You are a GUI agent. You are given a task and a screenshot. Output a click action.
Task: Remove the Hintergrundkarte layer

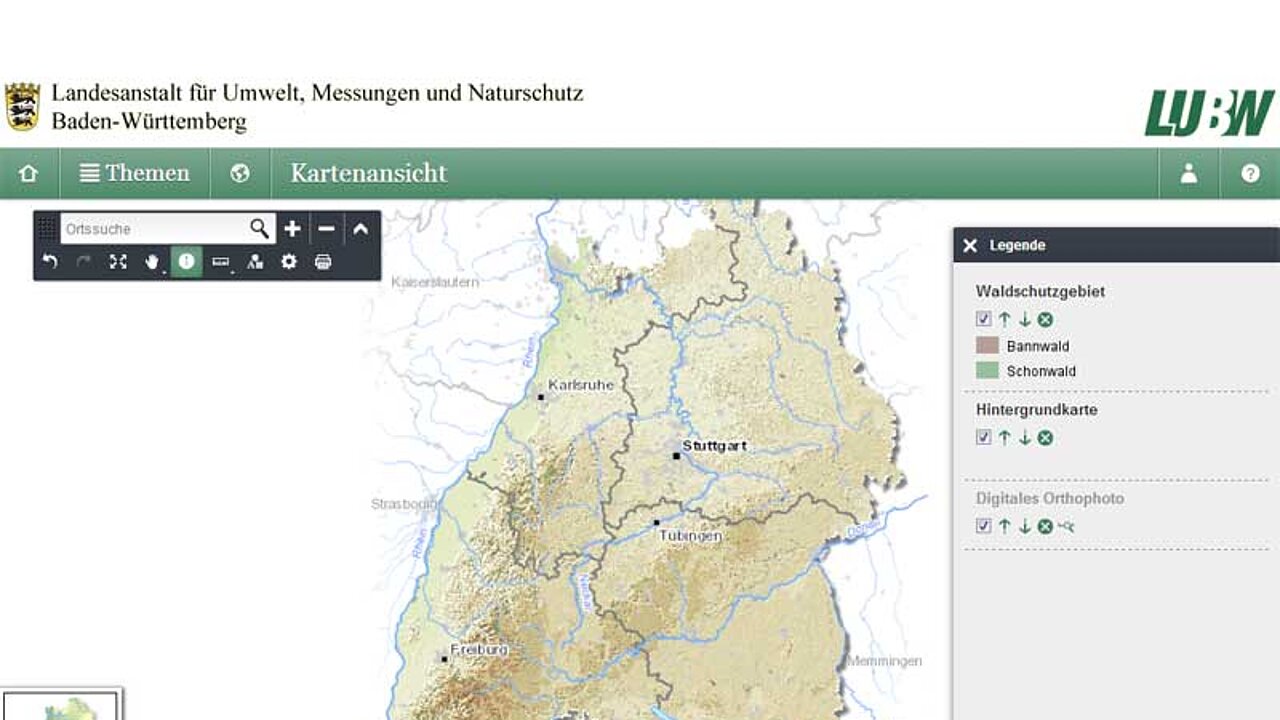click(x=1045, y=437)
